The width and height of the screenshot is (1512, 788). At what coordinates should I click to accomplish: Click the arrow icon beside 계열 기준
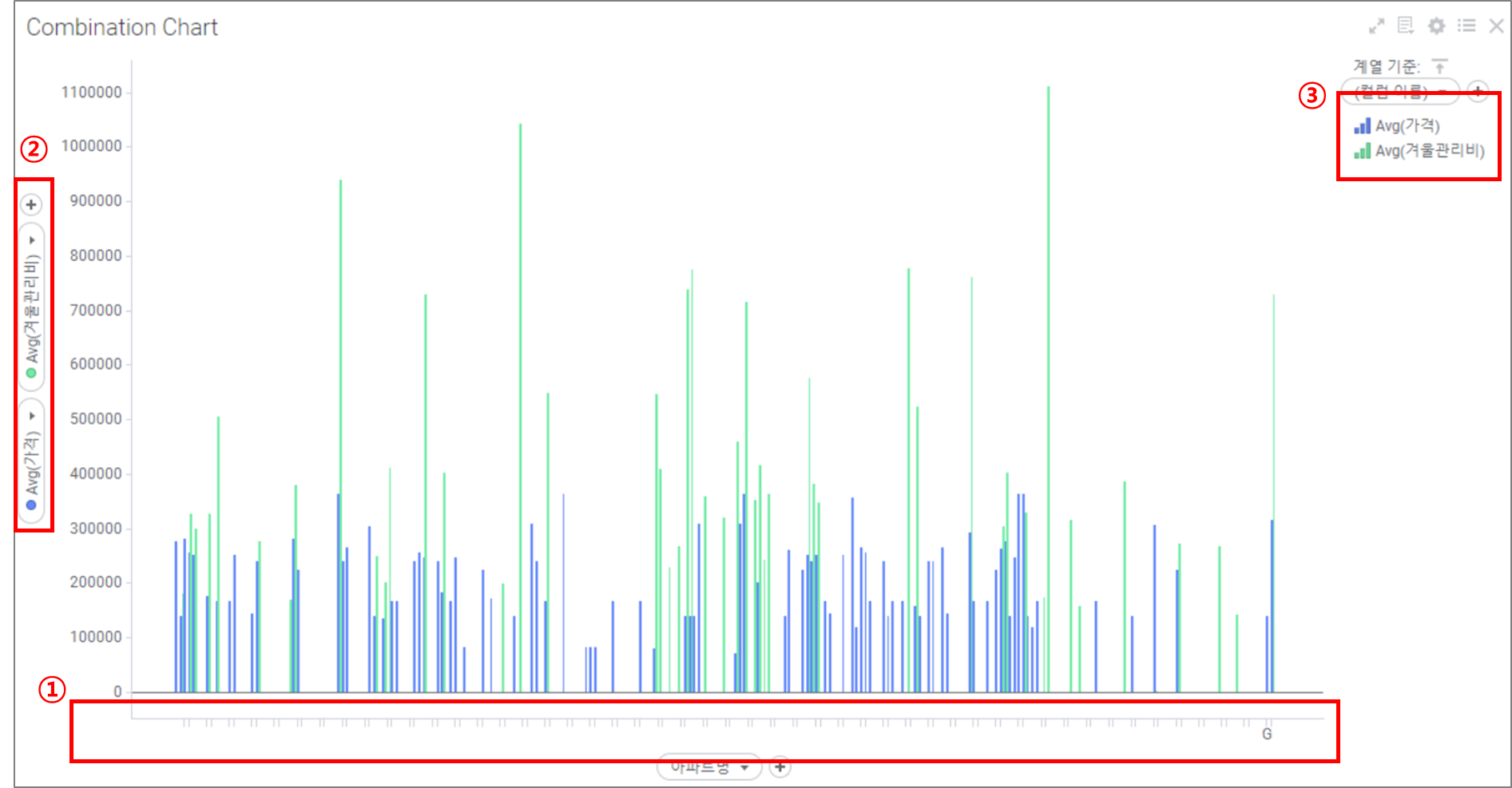tap(1439, 66)
